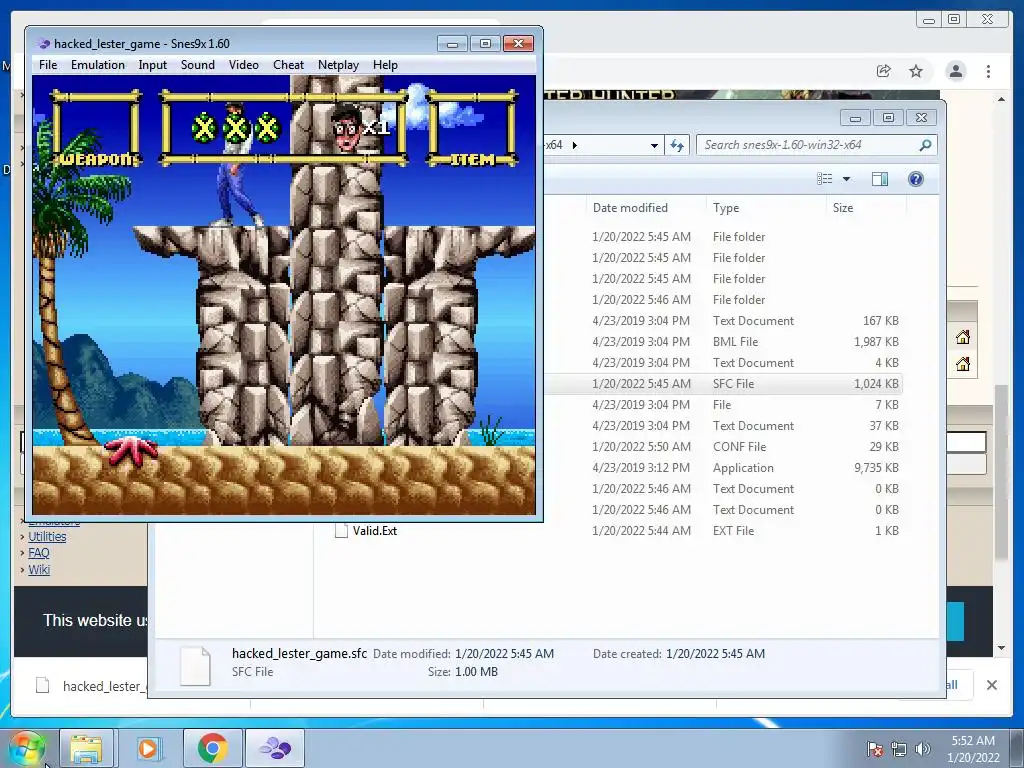Viewport: 1024px width, 768px height.
Task: Click the hacked_lester download item in Chrome
Action: (x=91, y=686)
